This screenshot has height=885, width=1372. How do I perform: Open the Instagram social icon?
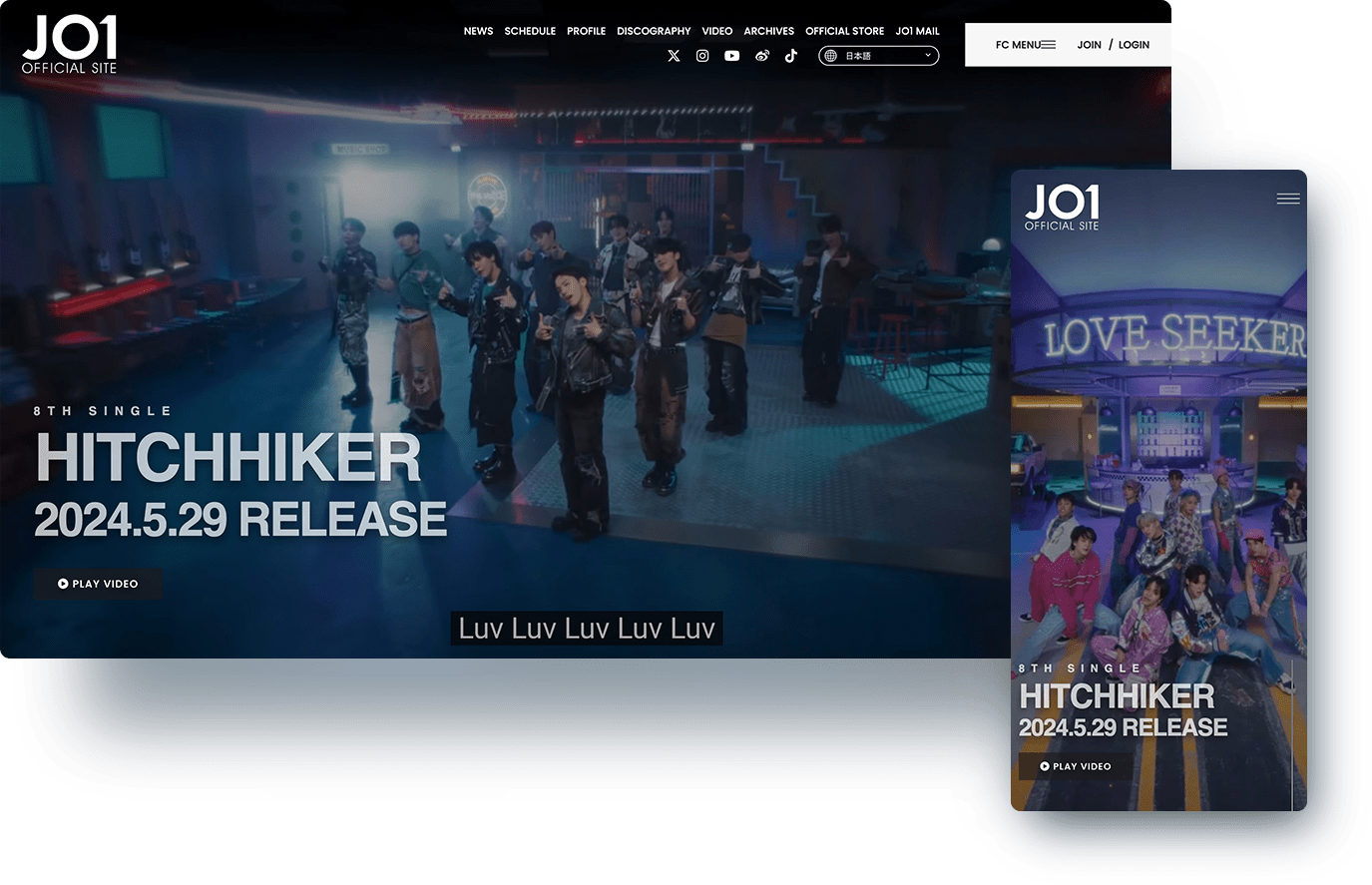coord(702,56)
